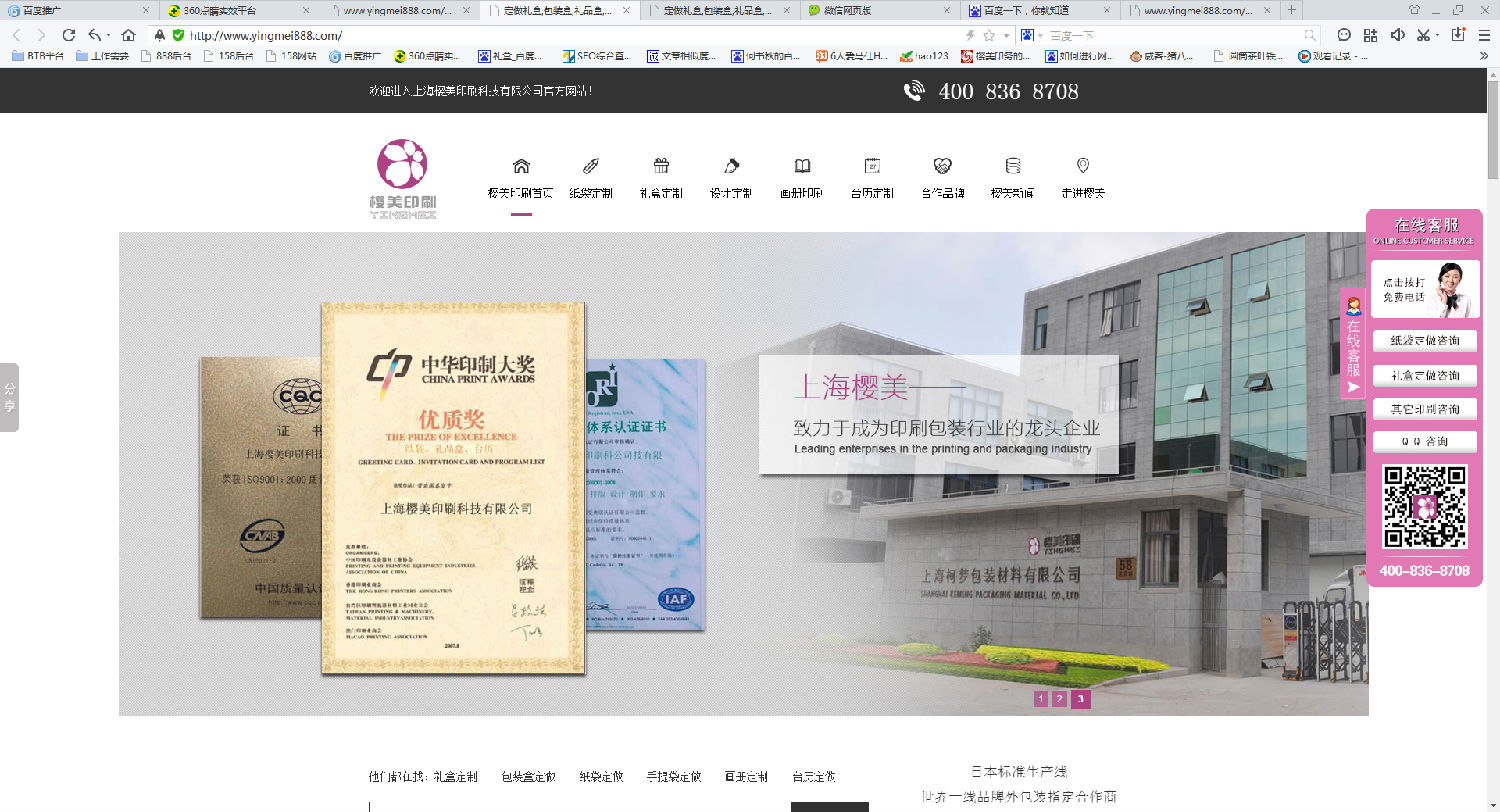Open the 樱美新闻 news nav item
The width and height of the screenshot is (1500, 812).
1012,178
